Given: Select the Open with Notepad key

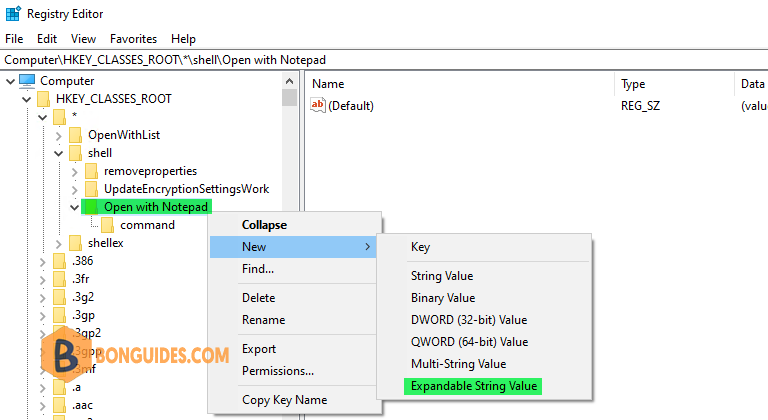Looking at the screenshot, I should (x=156, y=207).
